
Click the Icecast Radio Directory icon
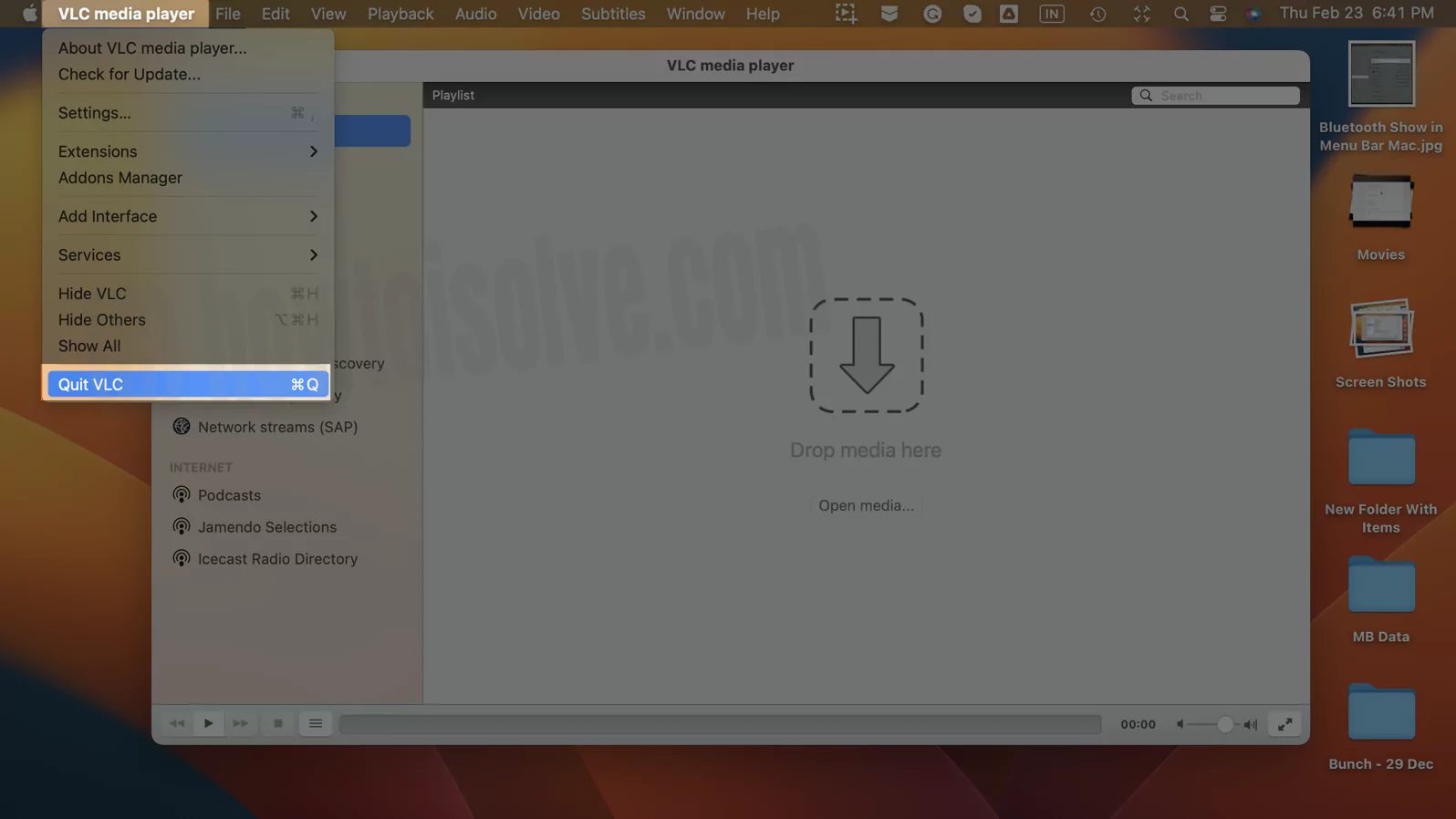182,558
